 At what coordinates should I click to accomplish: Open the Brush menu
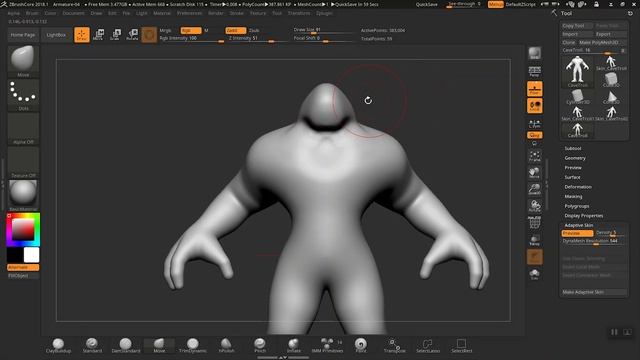[32, 13]
